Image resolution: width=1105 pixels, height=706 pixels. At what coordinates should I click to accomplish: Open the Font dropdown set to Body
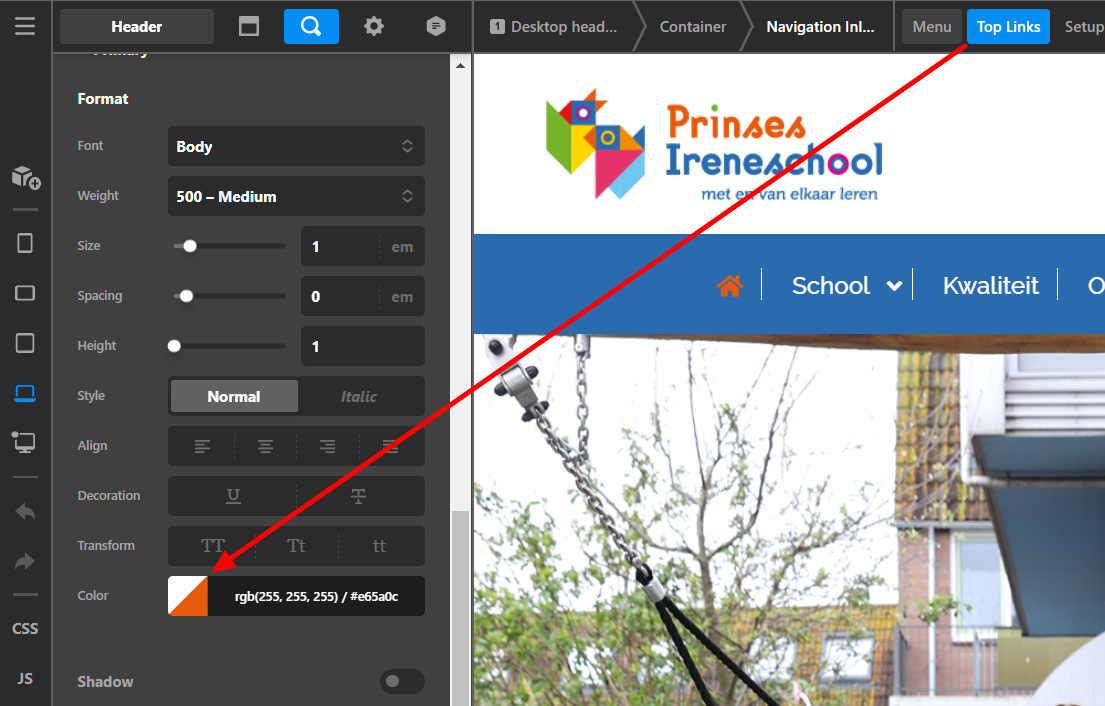[x=296, y=146]
